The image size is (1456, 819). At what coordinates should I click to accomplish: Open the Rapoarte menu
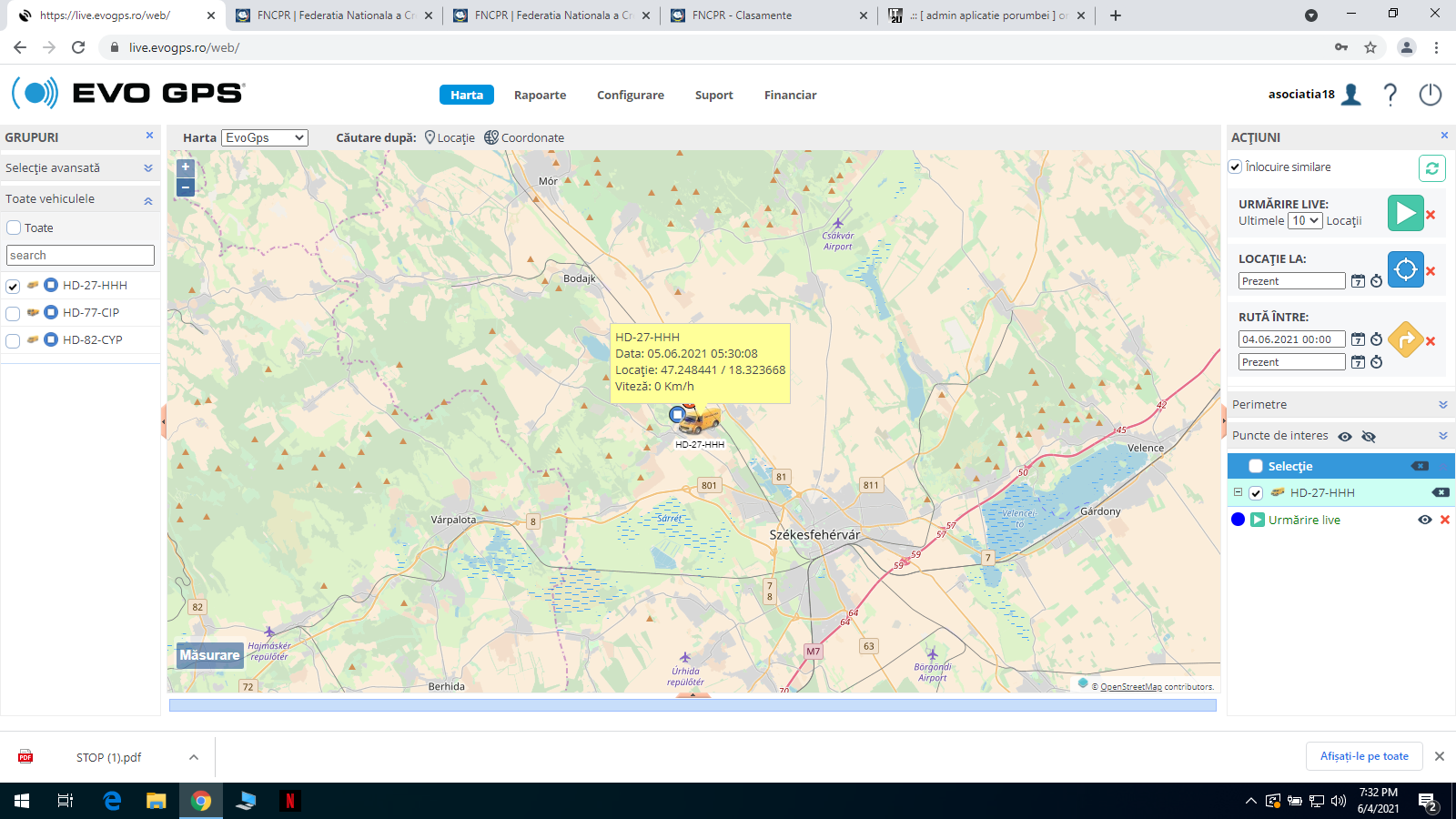[540, 96]
